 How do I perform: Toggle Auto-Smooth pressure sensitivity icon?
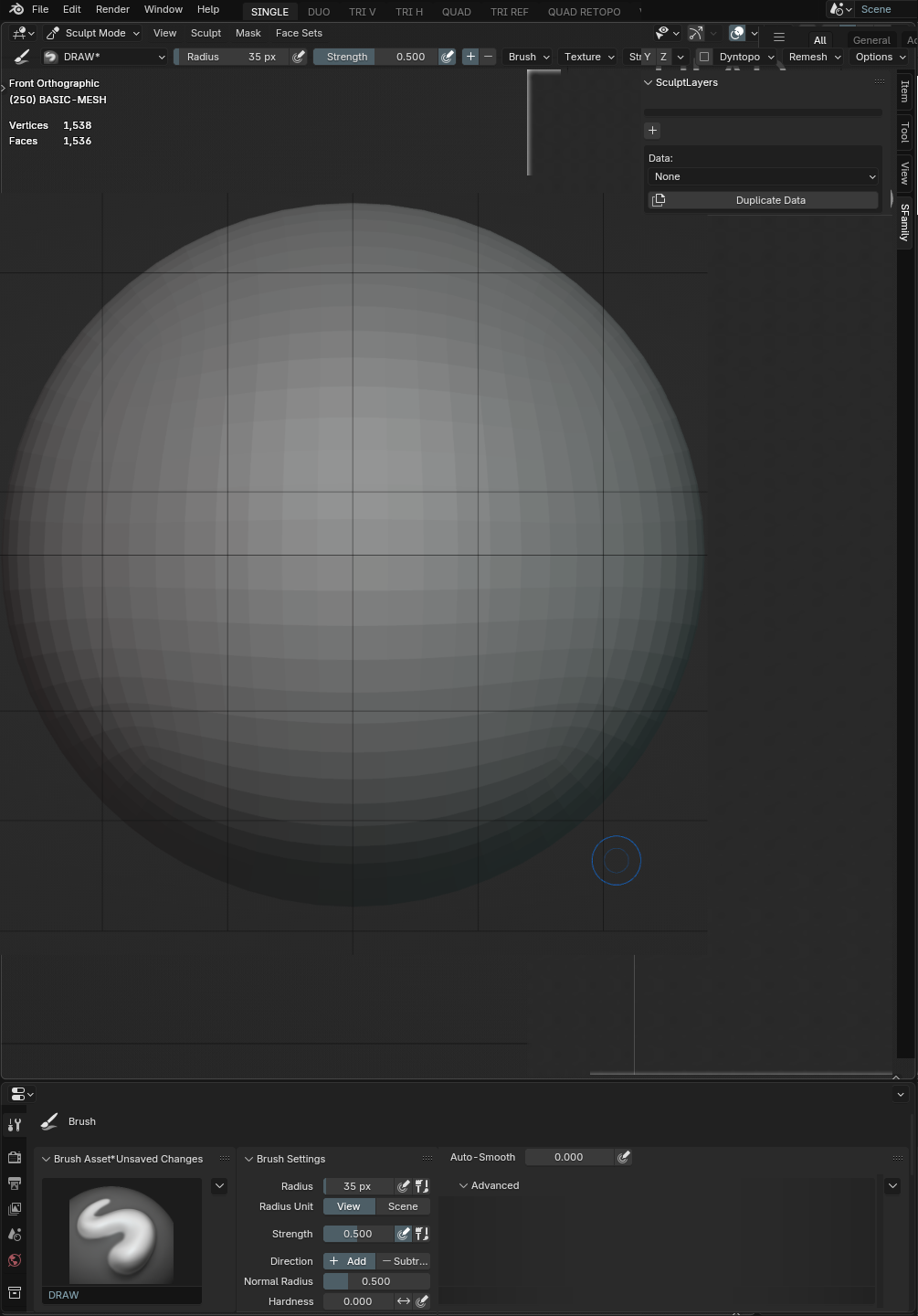623,1157
